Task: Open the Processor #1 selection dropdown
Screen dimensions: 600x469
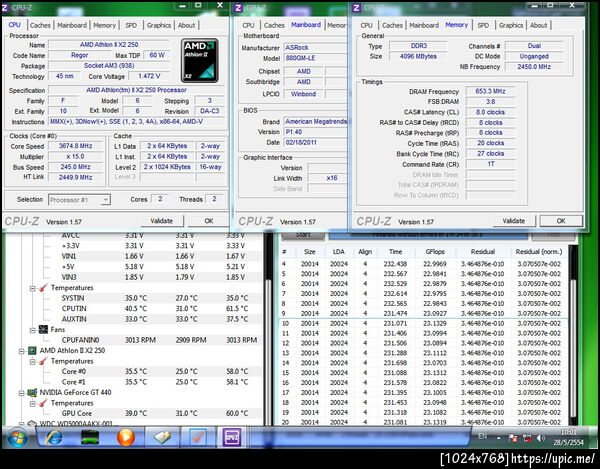Action: click(x=79, y=200)
